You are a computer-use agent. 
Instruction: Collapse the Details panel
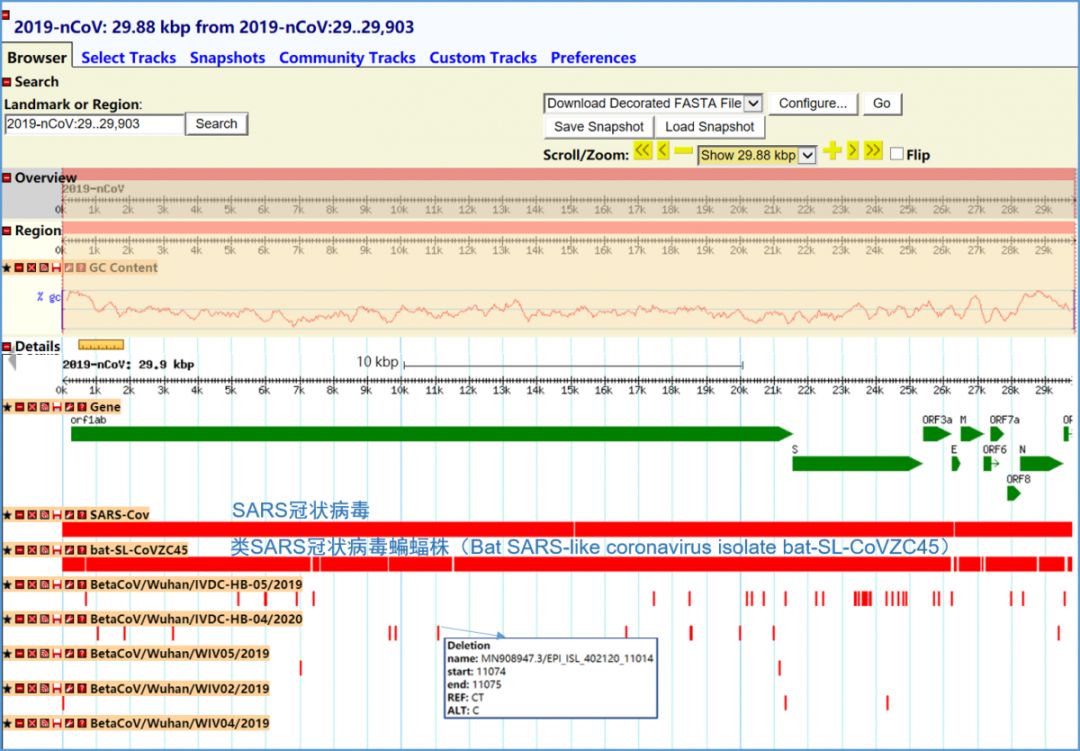tap(7, 347)
